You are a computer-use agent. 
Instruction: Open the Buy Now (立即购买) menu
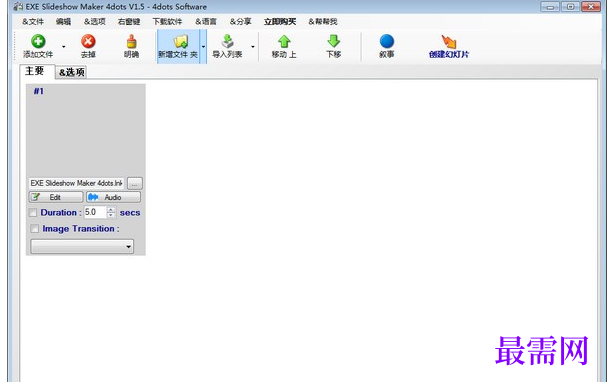click(280, 22)
